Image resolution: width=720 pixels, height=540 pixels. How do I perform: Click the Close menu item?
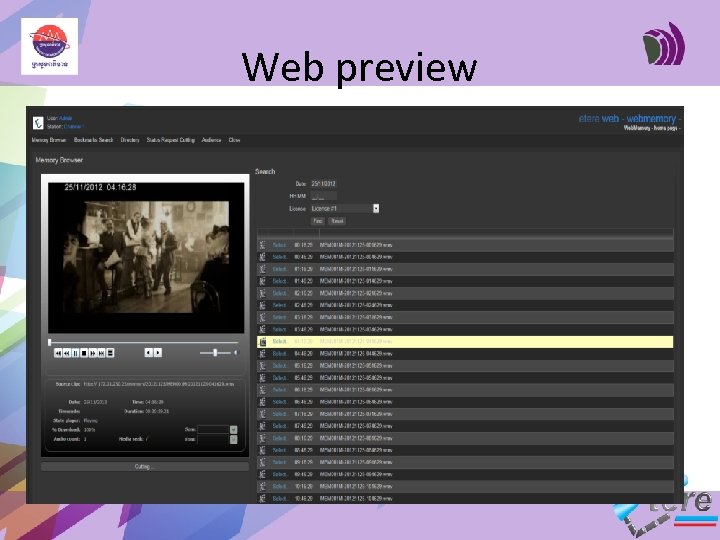234,140
